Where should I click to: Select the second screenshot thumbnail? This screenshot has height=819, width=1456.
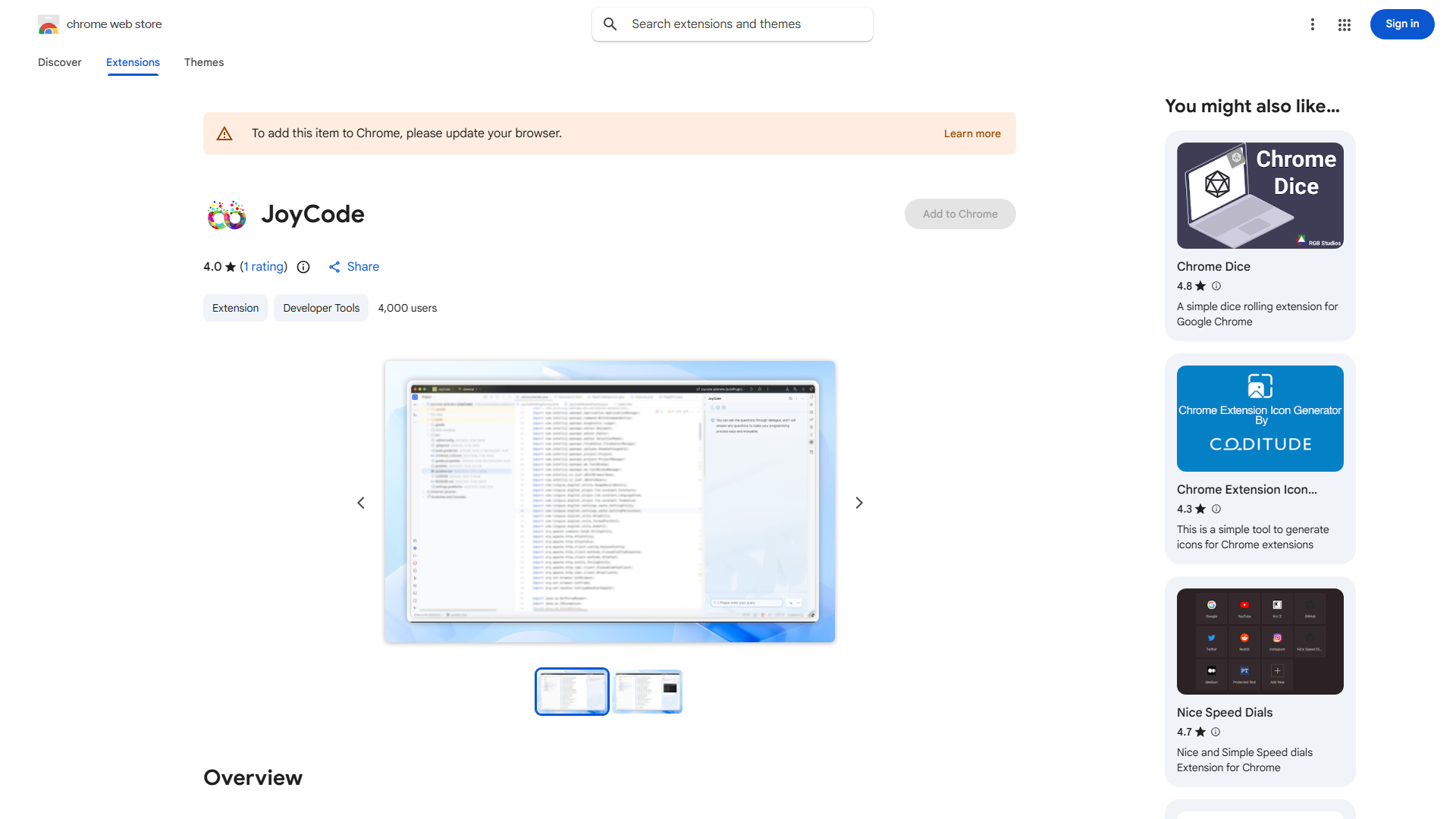coord(647,692)
